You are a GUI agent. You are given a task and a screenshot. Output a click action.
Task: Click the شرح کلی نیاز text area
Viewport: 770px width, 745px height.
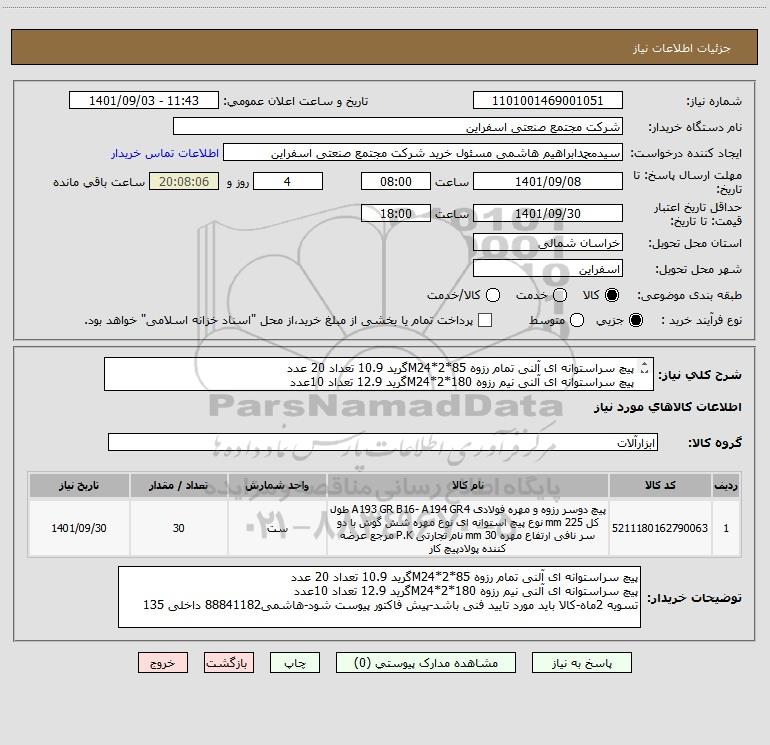click(379, 374)
